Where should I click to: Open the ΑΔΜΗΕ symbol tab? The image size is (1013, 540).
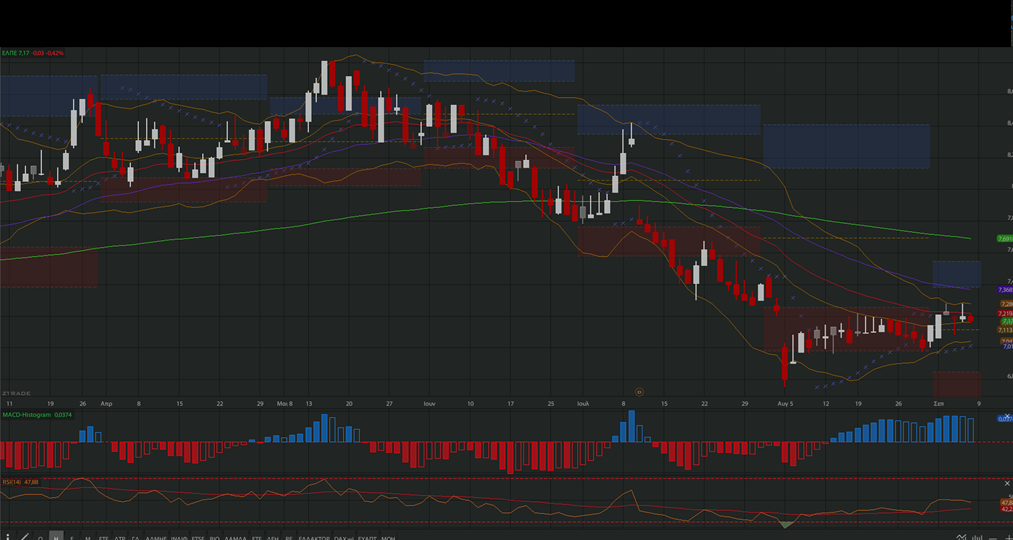(156, 537)
